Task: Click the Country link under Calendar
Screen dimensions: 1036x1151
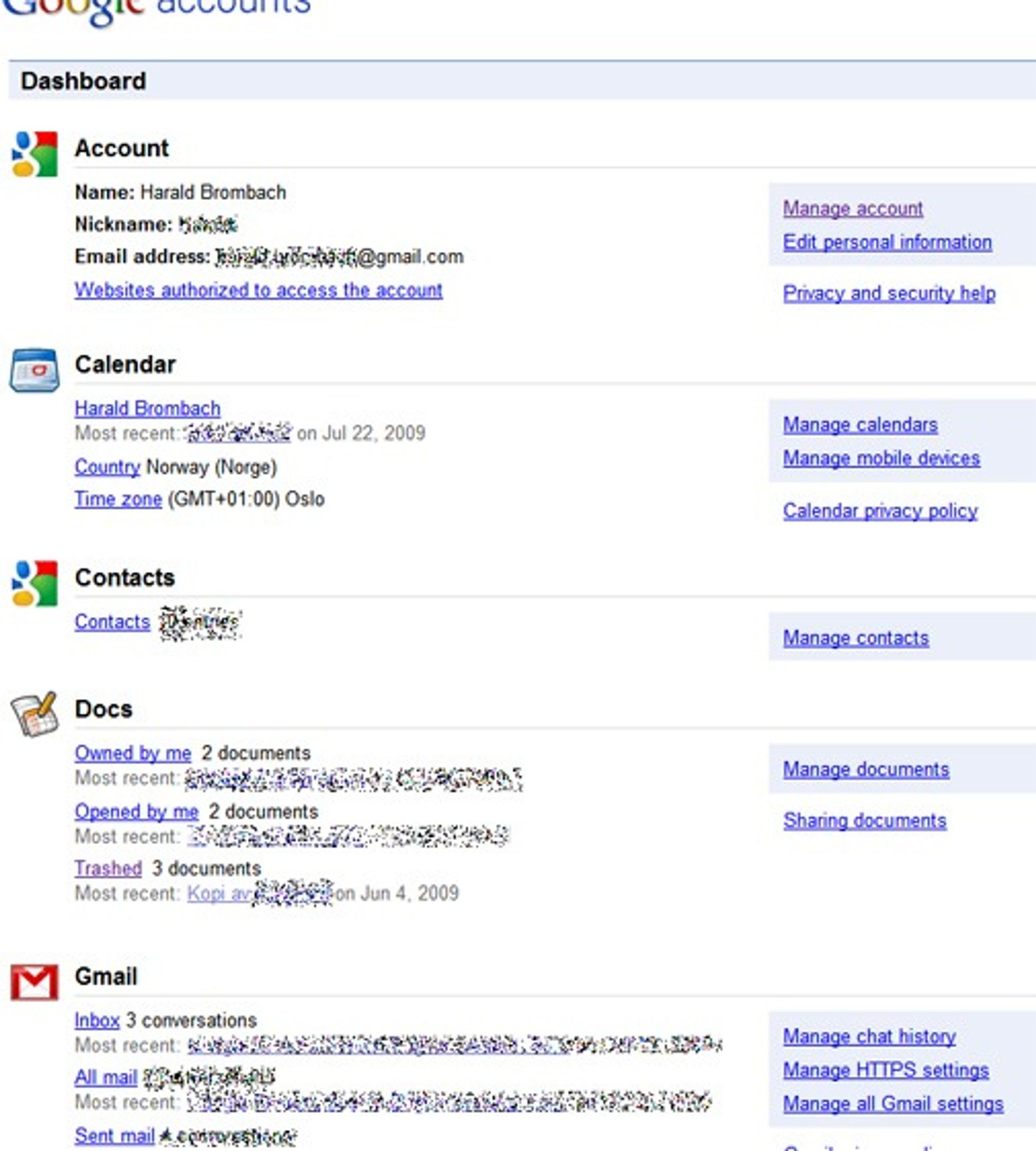Action: pyautogui.click(x=107, y=467)
